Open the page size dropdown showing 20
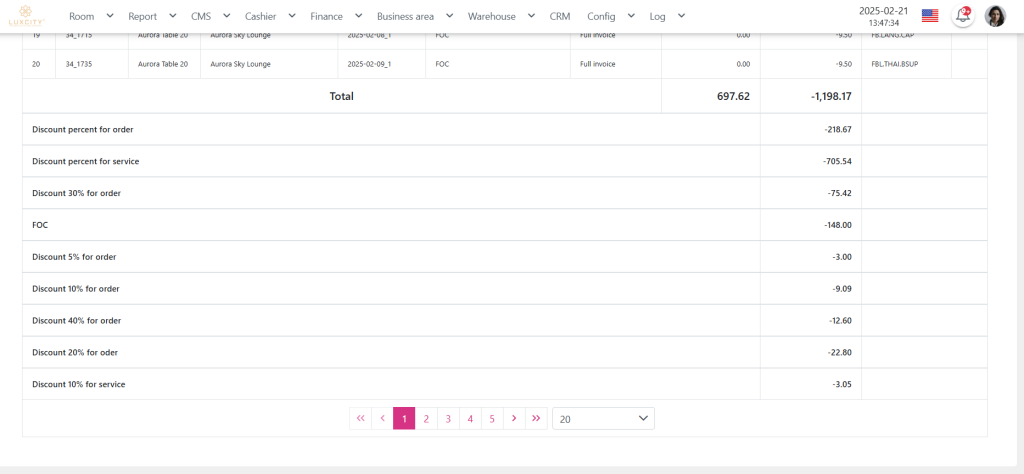Viewport: 1024px width, 474px height. [603, 419]
